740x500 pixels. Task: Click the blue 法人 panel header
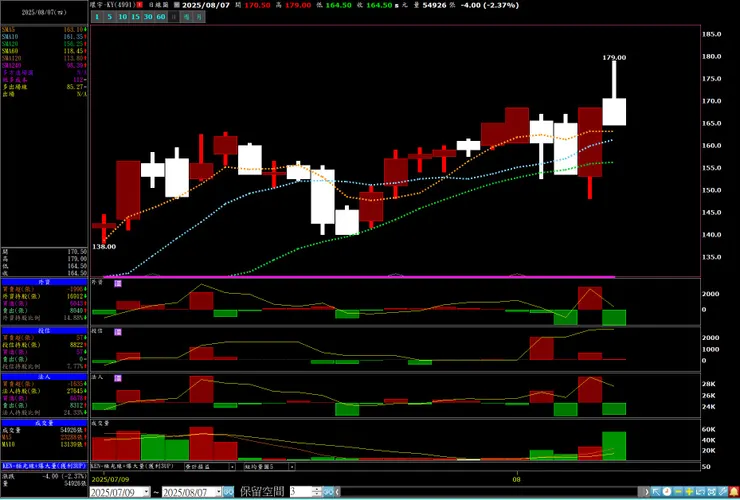(x=44, y=377)
